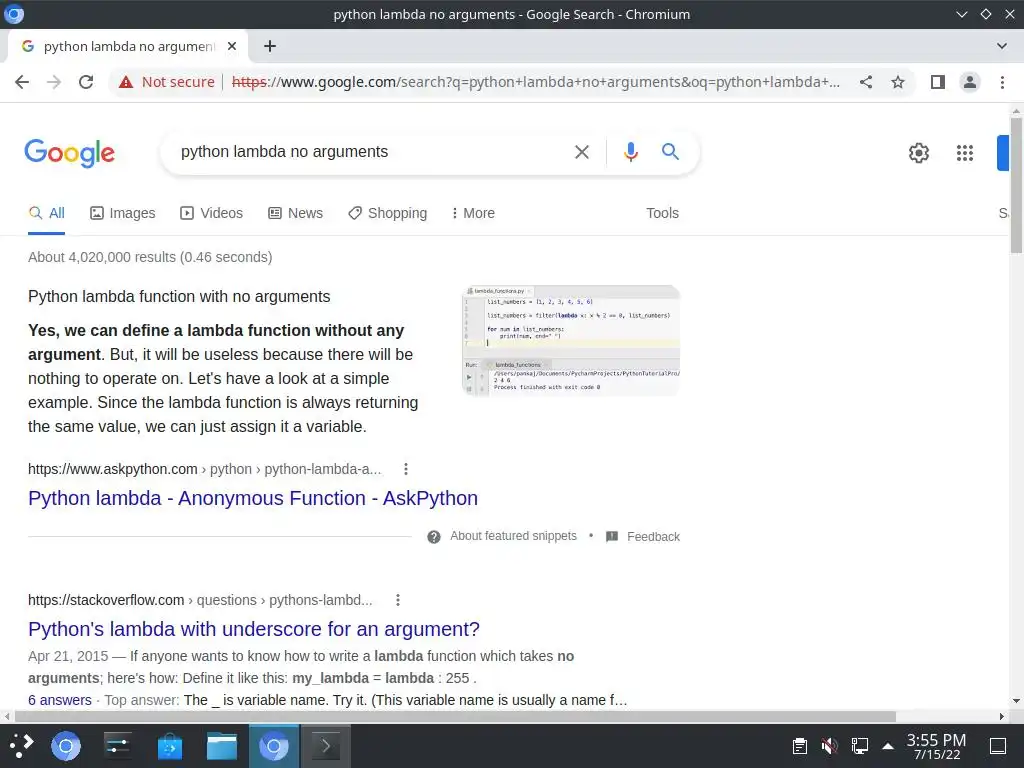Click the show desktop button
Image resolution: width=1024 pixels, height=768 pixels.
click(998, 746)
